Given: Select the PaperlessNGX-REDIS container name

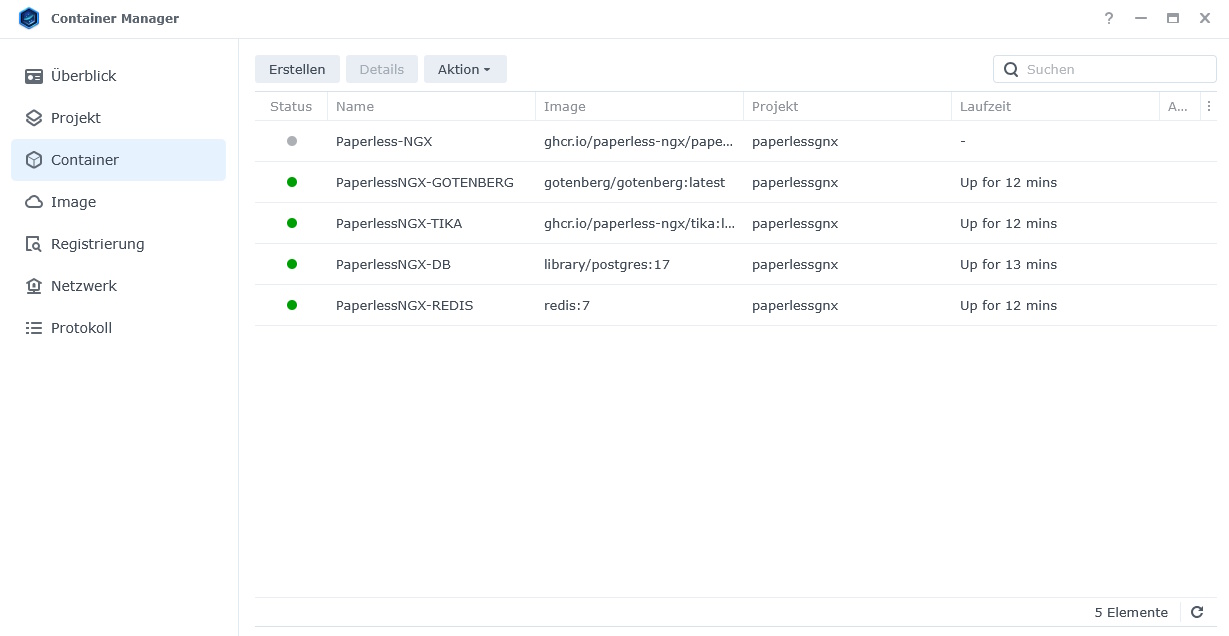Looking at the screenshot, I should [405, 305].
